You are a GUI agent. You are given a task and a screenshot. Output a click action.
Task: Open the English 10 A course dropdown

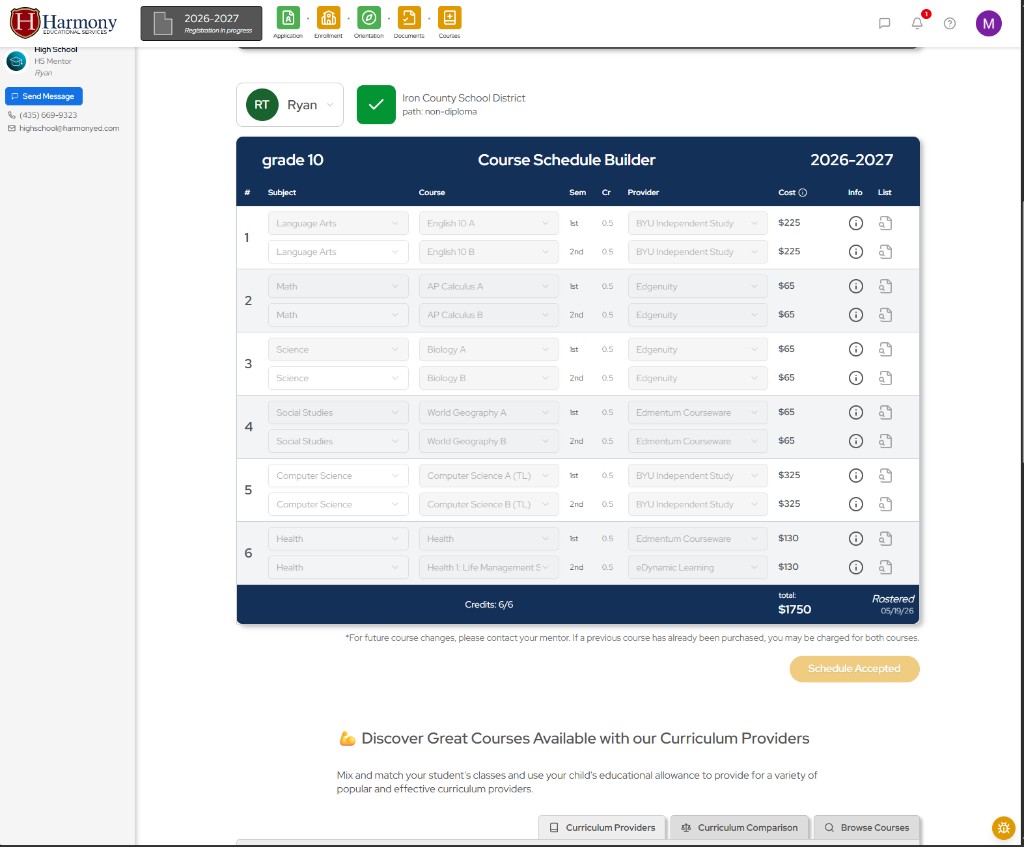(488, 223)
